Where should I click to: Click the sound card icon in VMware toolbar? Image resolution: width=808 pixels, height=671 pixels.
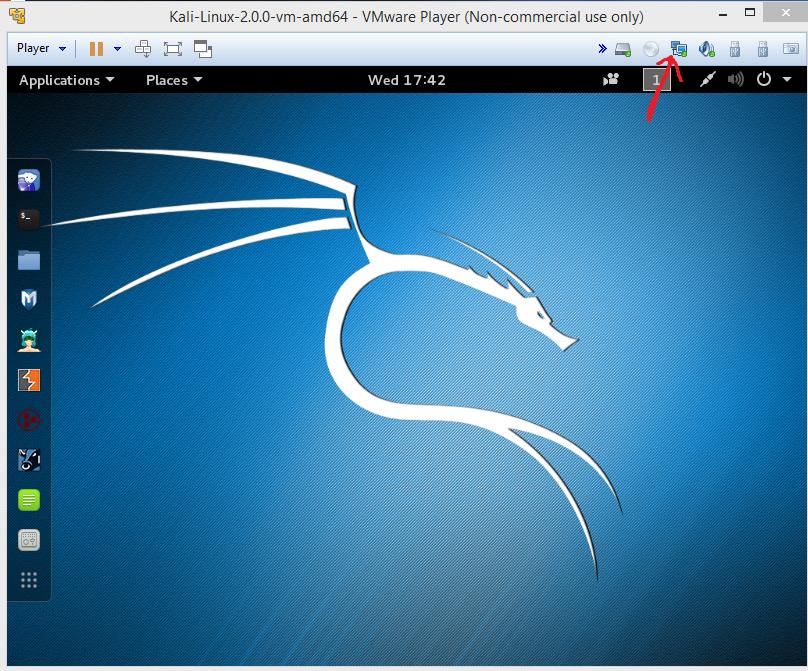707,48
